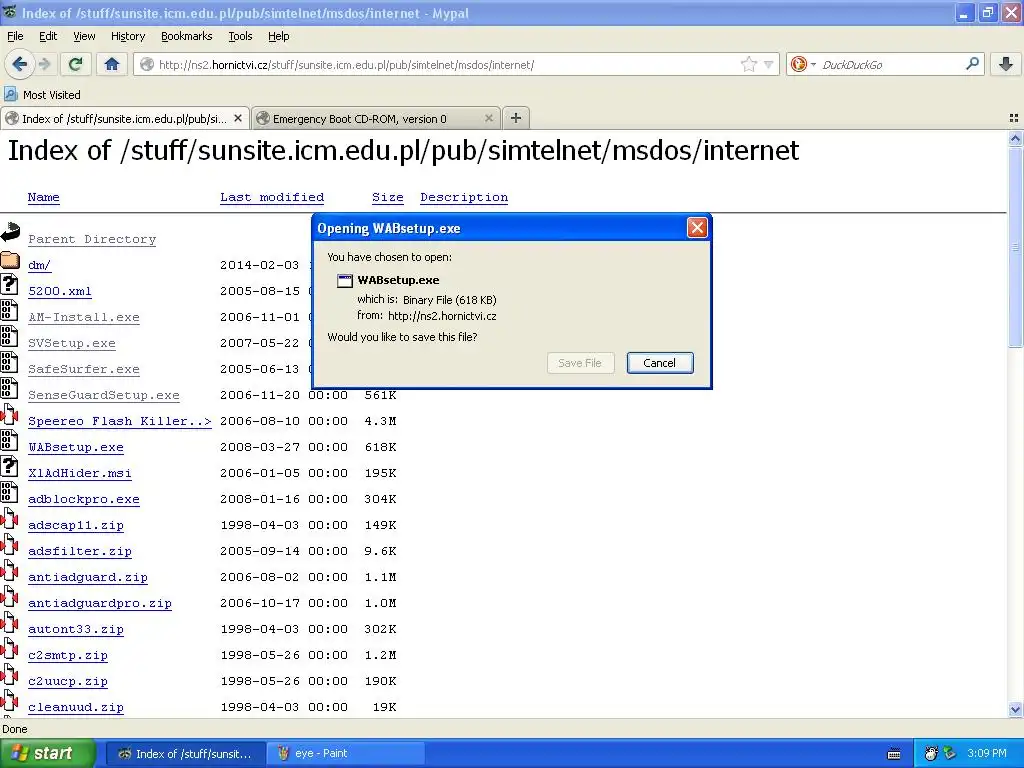Open the Windows Start menu
Screen dimensions: 1024x768
(x=47, y=753)
